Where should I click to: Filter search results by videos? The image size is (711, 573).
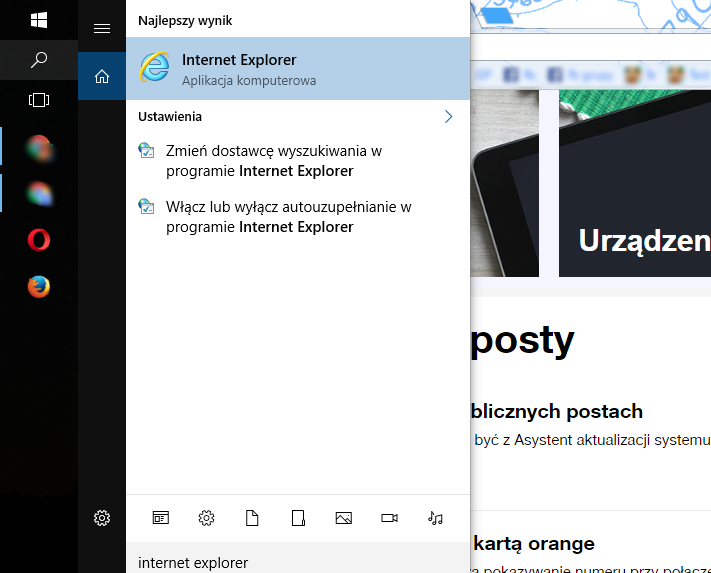389,518
